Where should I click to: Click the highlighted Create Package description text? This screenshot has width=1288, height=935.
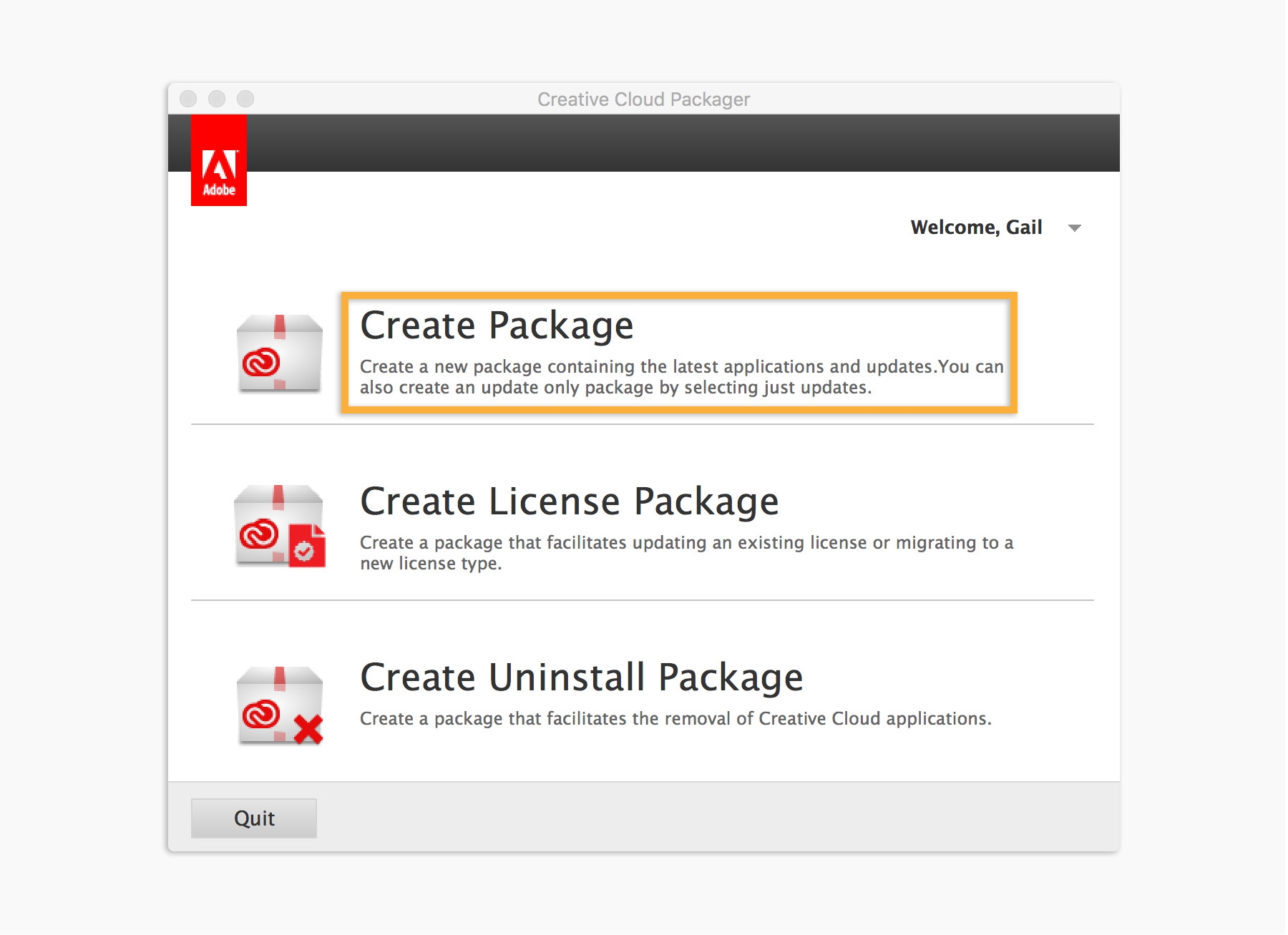(680, 377)
